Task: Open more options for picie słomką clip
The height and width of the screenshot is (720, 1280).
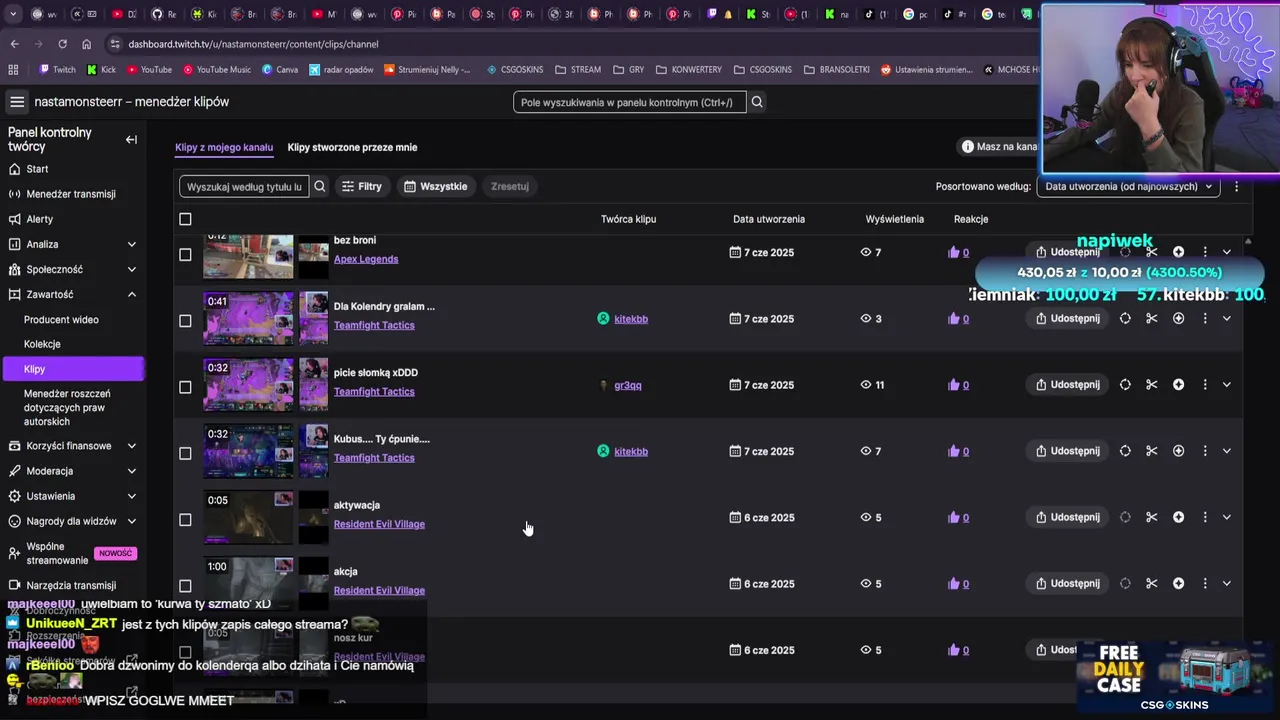Action: coord(1205,385)
